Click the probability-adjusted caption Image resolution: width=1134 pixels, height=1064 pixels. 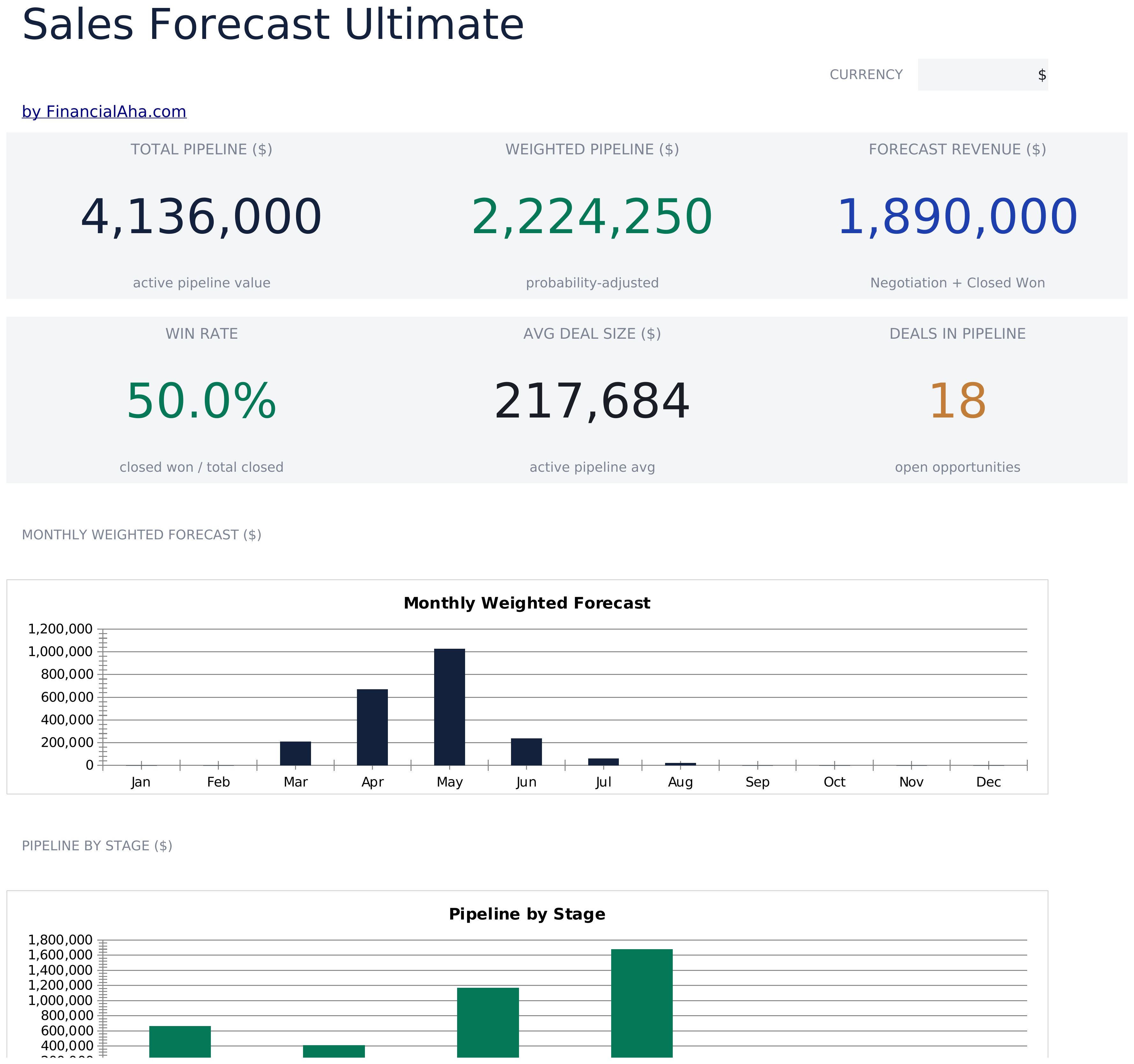(592, 283)
